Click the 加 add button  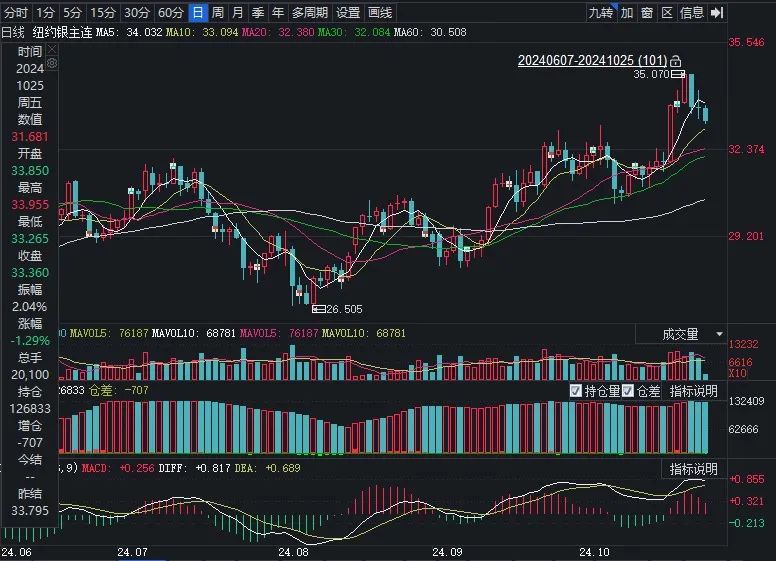point(627,13)
